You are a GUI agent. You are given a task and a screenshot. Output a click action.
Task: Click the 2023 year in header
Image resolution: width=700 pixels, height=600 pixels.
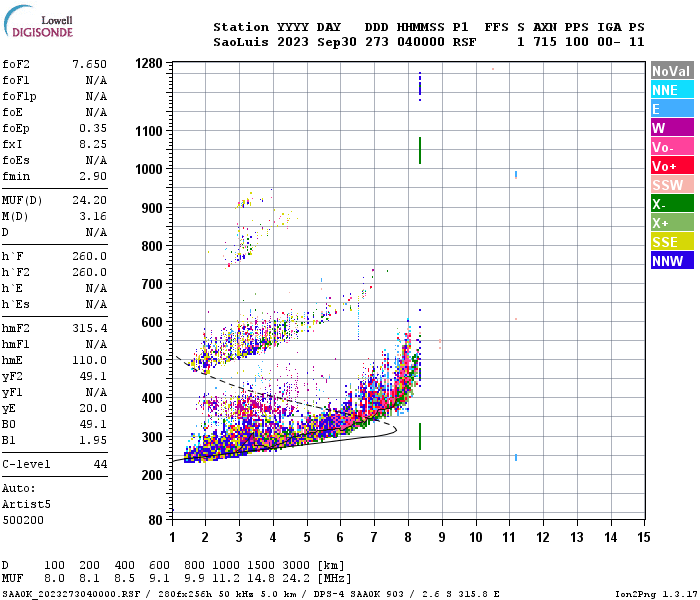[x=293, y=42]
